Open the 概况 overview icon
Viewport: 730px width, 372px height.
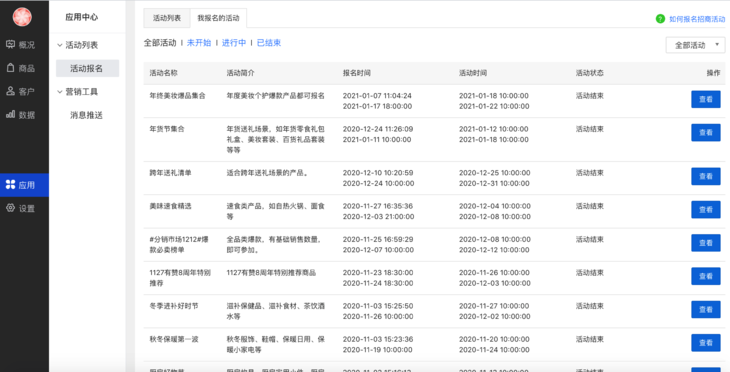click(10, 45)
